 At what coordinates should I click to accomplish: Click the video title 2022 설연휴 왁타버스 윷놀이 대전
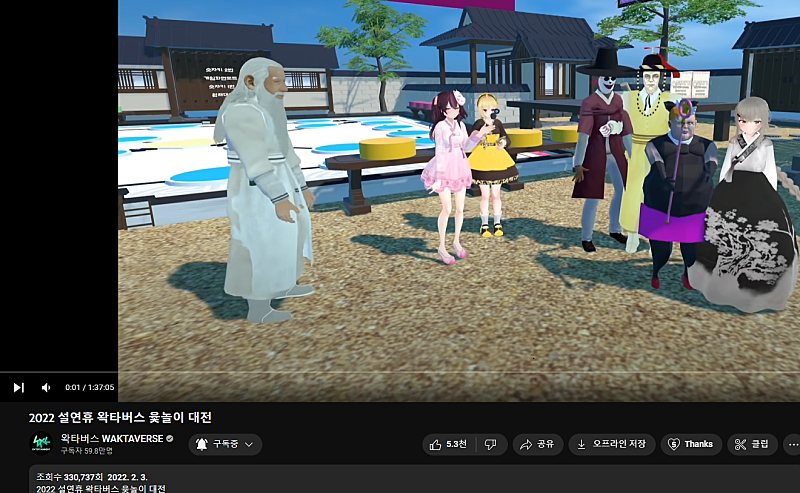pos(120,417)
